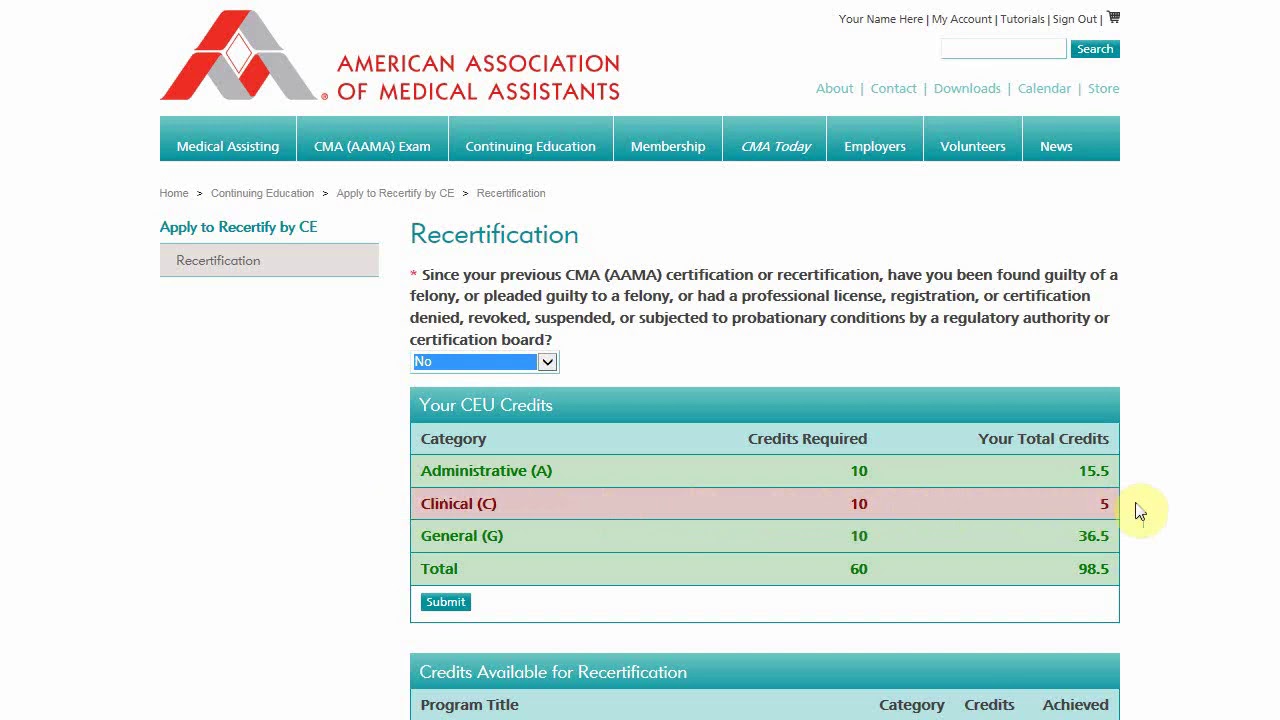Open the felony question dropdown arrow
The image size is (1280, 720).
pos(547,362)
